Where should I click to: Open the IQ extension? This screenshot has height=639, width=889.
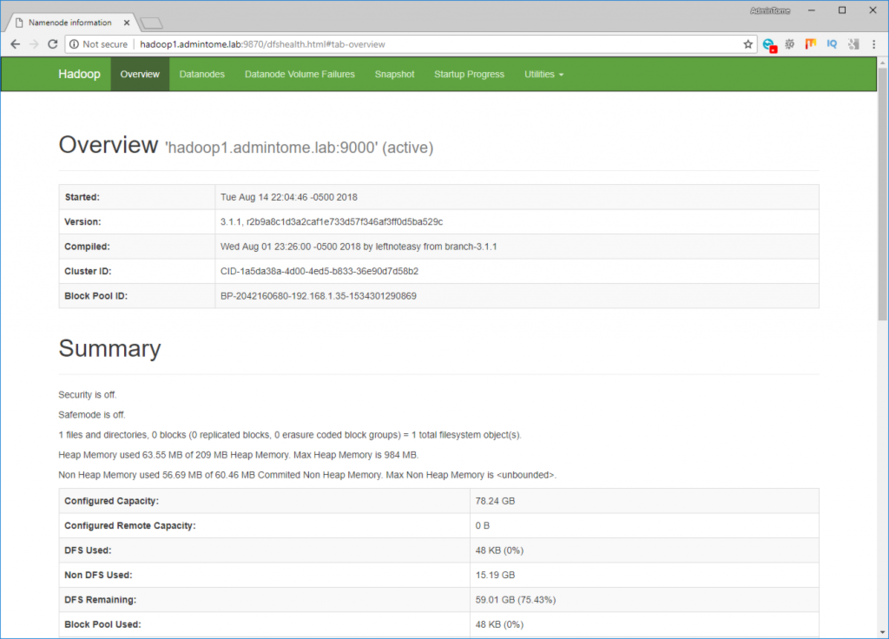click(x=832, y=44)
